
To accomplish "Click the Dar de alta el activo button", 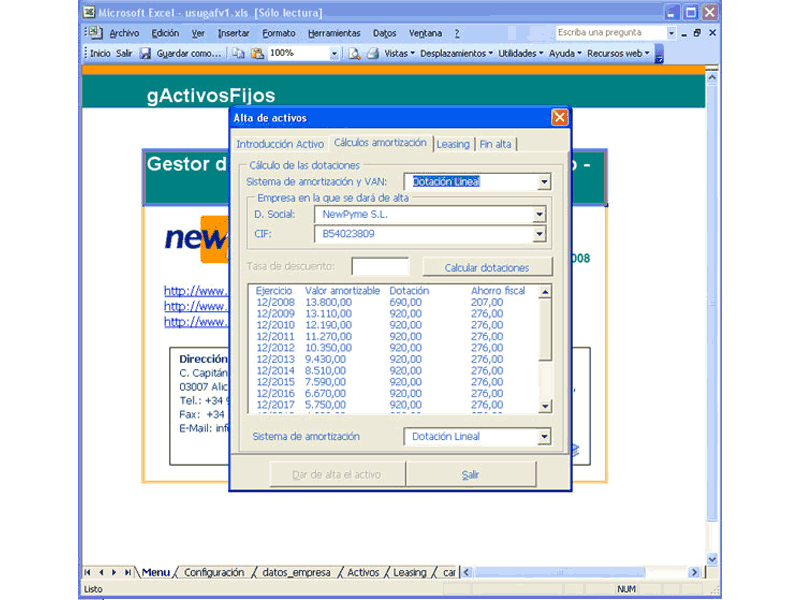I will point(337,474).
